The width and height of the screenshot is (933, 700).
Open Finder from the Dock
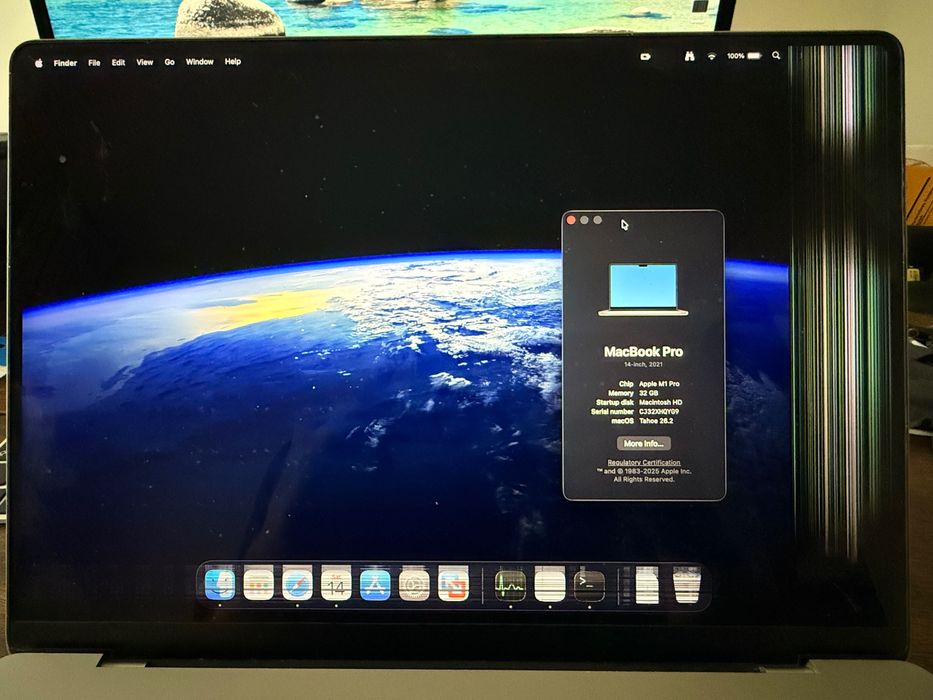220,584
